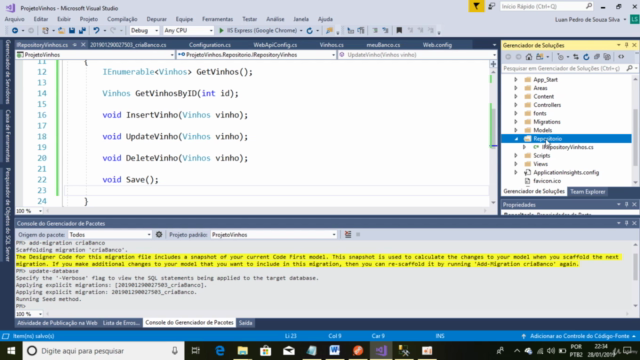Close the IRepositoryVinhos.cs tab

[x=83, y=45]
